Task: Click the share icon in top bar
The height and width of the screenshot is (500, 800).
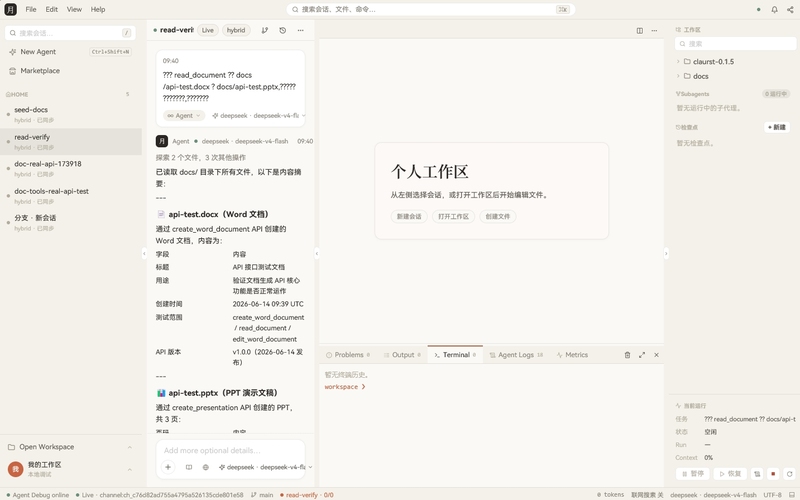Action: coord(790,9)
